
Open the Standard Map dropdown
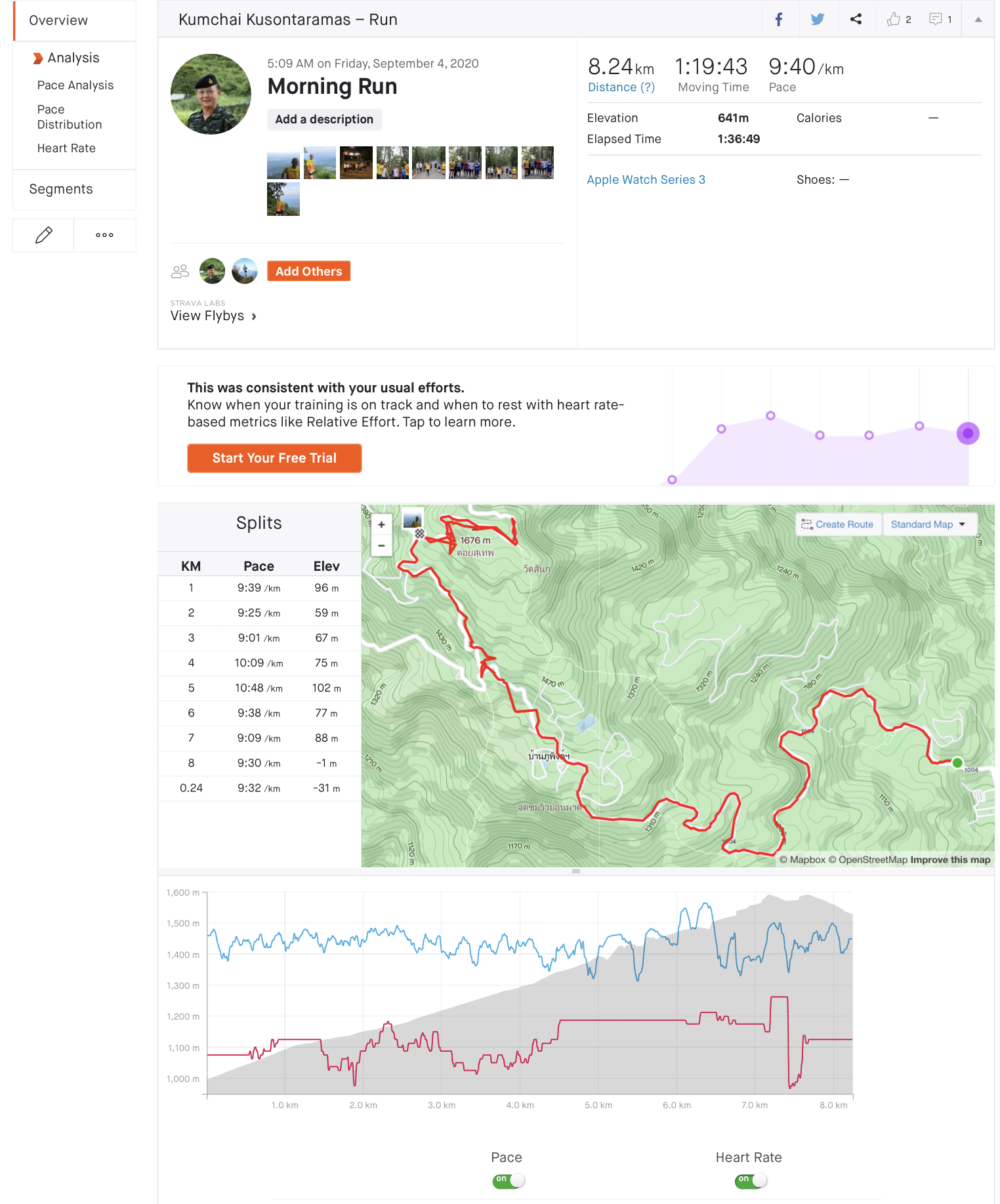[x=929, y=524]
